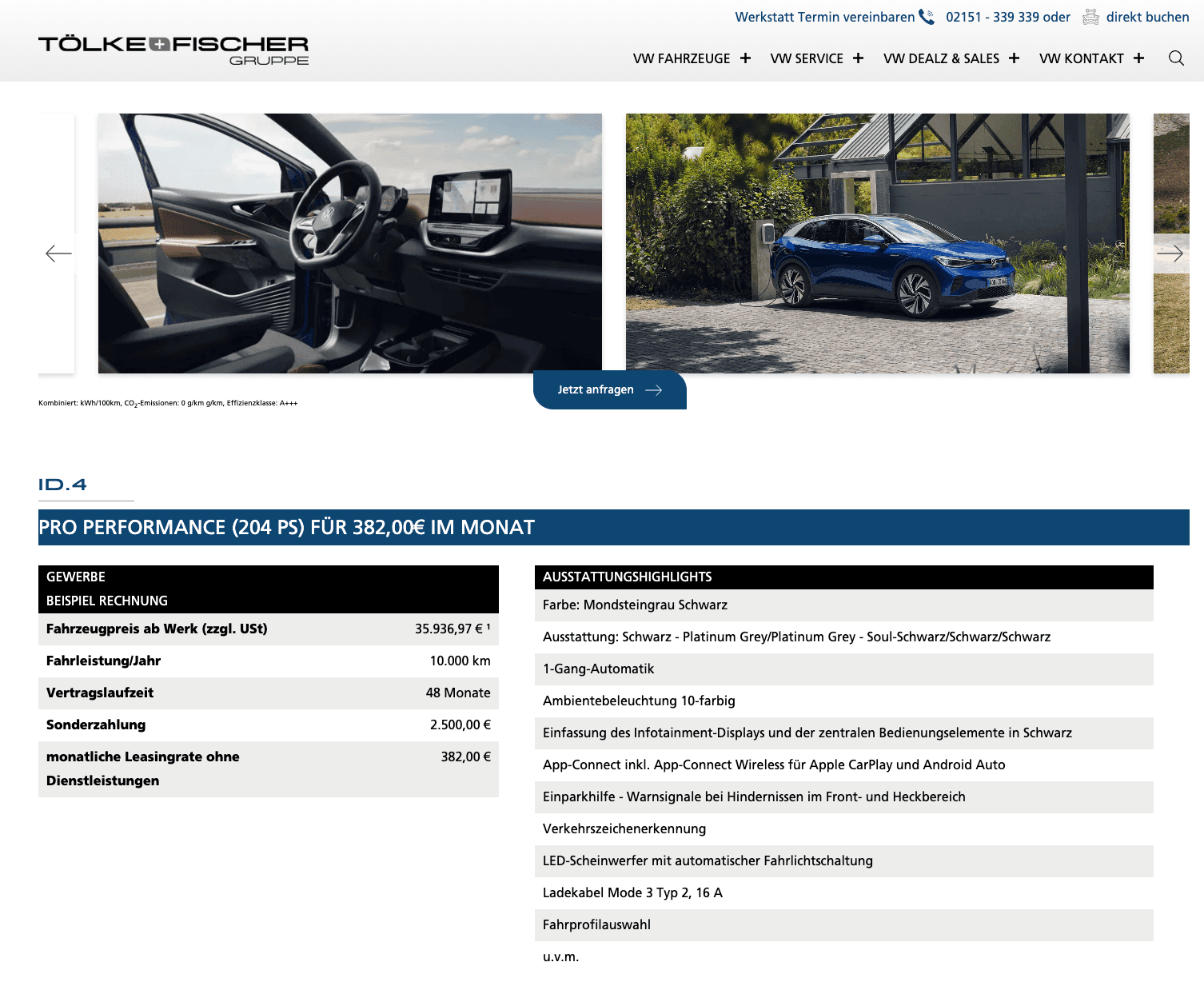This screenshot has height=990, width=1204.
Task: Click the car booking icon
Action: tap(1090, 17)
